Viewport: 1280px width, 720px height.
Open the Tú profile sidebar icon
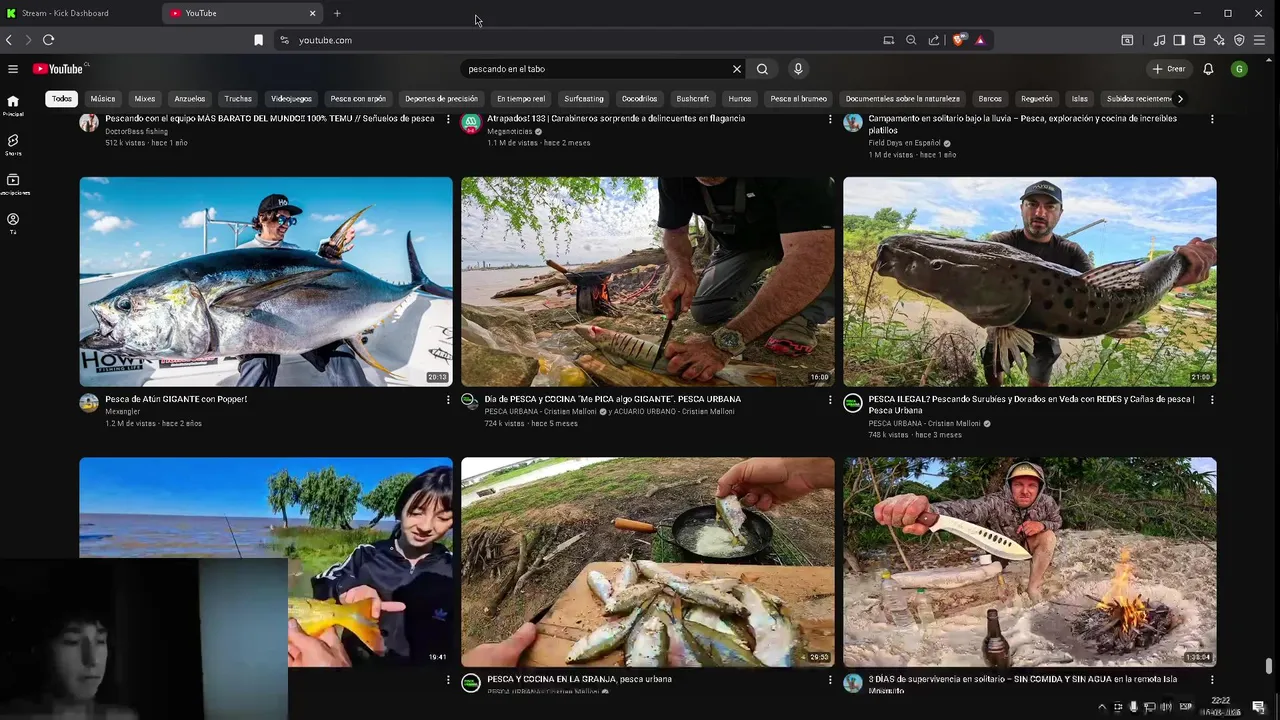pos(13,223)
